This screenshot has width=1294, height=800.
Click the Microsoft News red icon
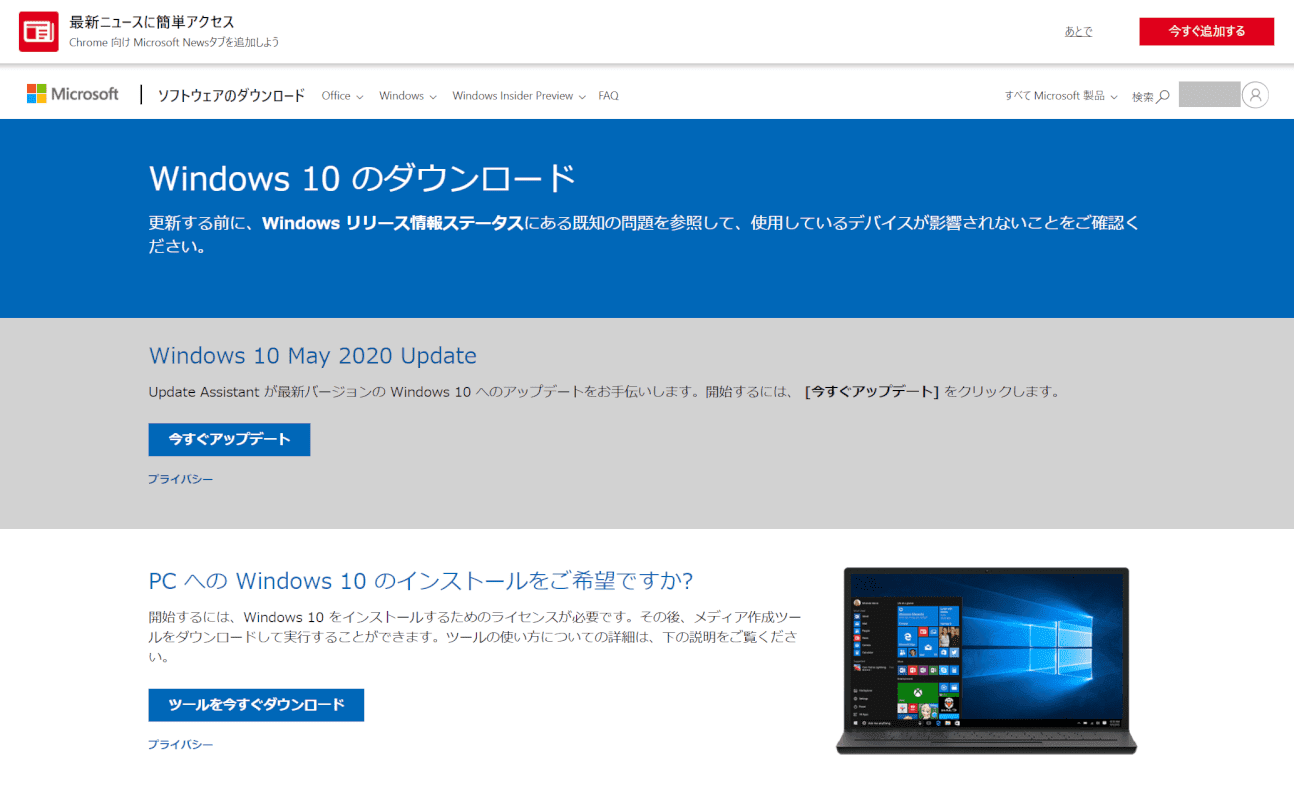pos(39,31)
